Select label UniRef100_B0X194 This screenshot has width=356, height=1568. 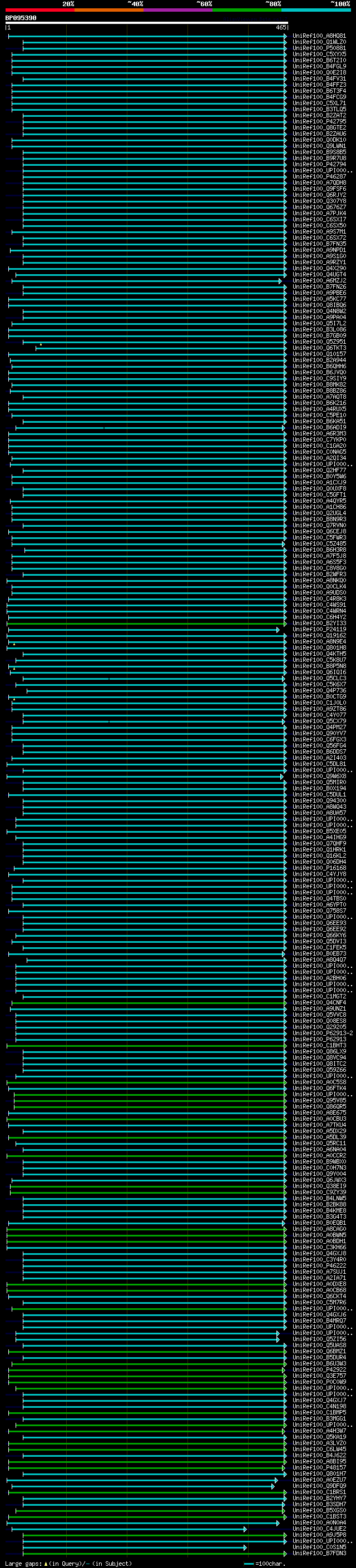319,789
